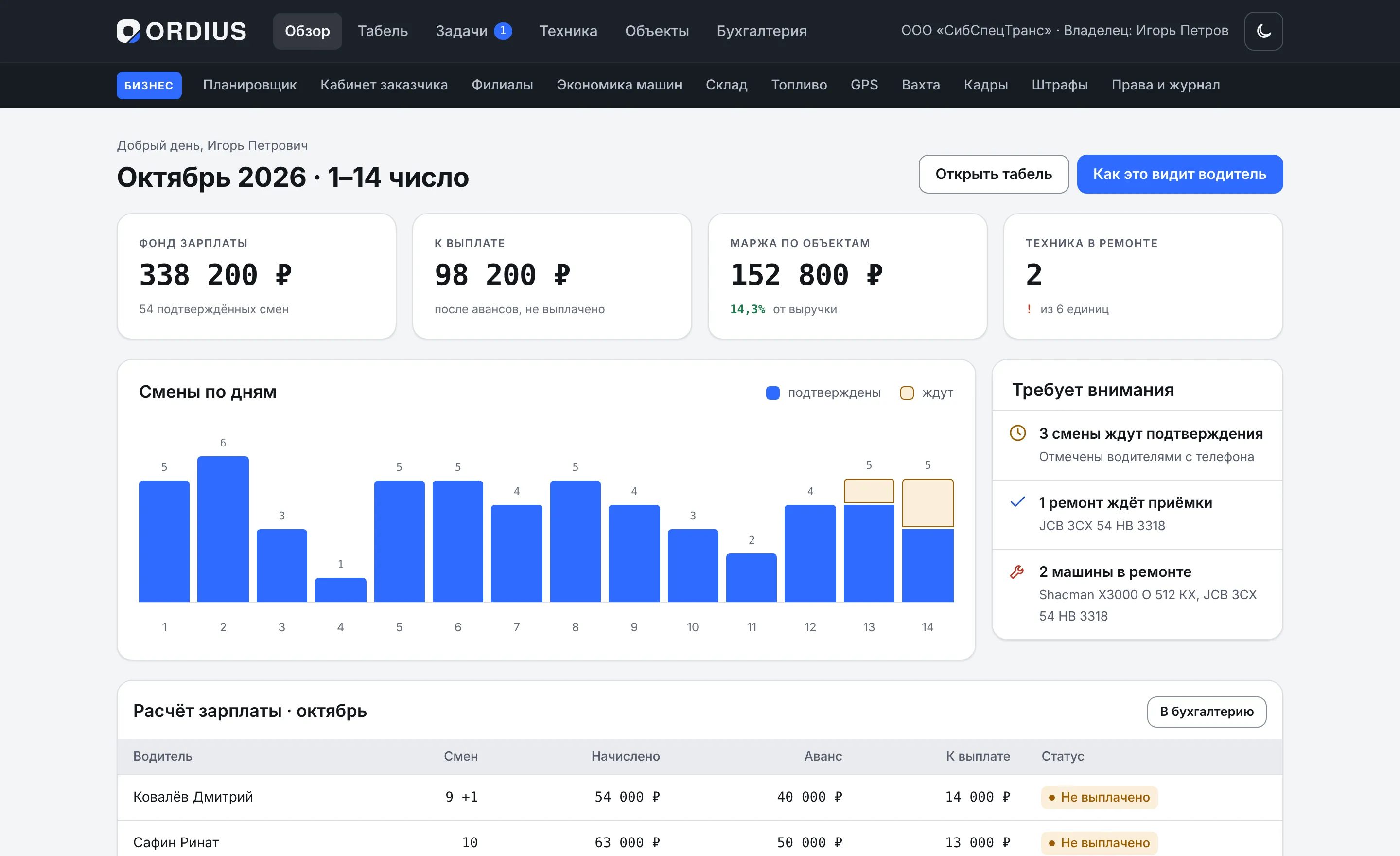Go to the Техника tab
Screen dimensions: 1400x856
568,31
